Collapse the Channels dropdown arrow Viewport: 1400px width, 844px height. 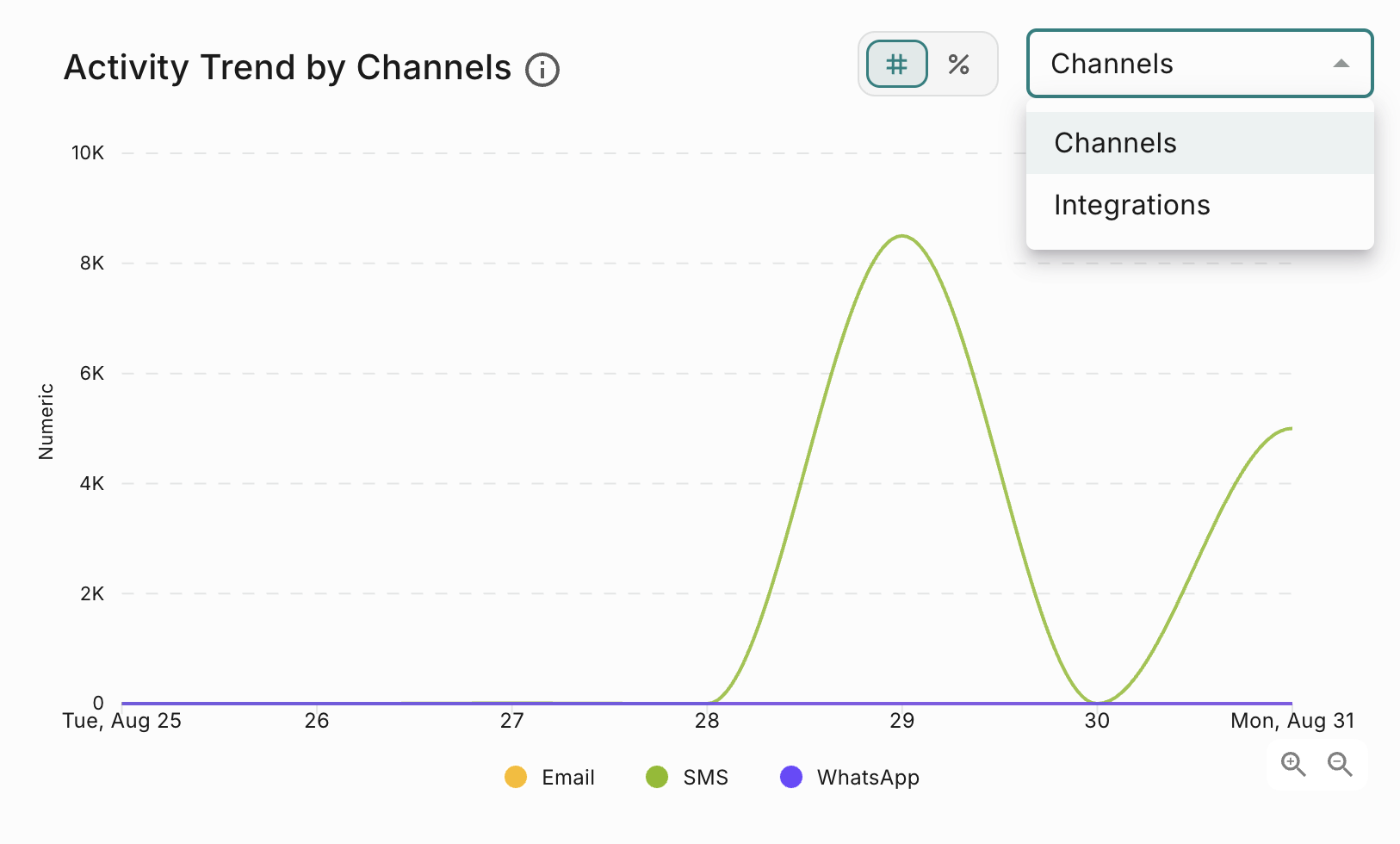coord(1341,64)
